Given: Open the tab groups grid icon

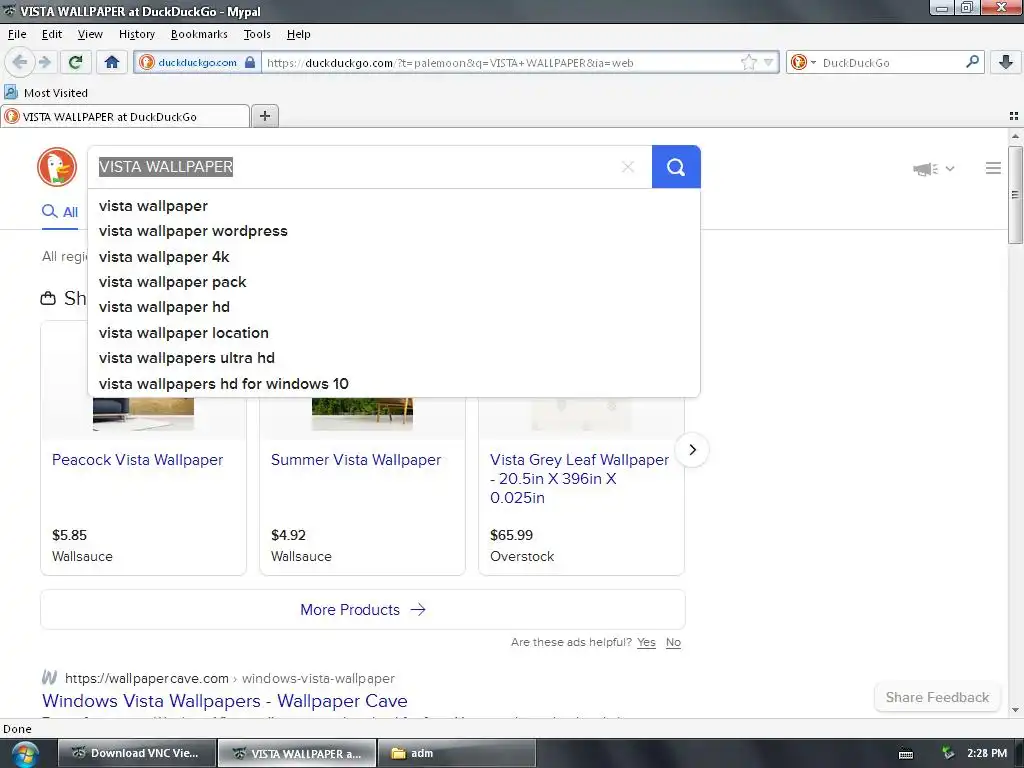Looking at the screenshot, I should 1014,116.
